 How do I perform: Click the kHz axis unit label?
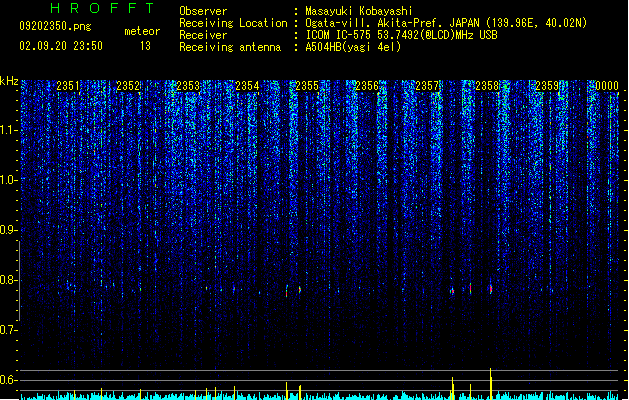pos(9,81)
